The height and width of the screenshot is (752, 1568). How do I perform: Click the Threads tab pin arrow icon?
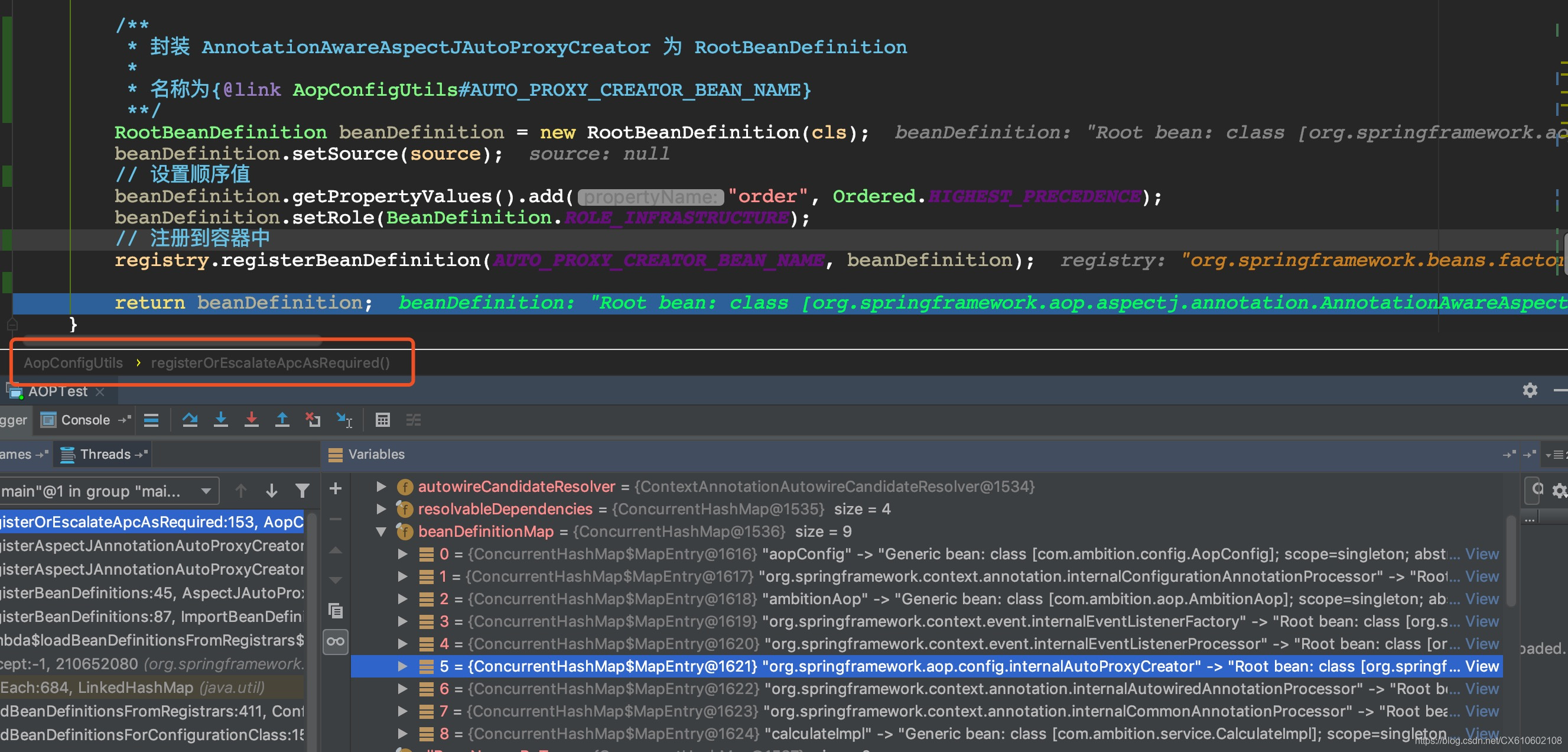click(x=141, y=455)
